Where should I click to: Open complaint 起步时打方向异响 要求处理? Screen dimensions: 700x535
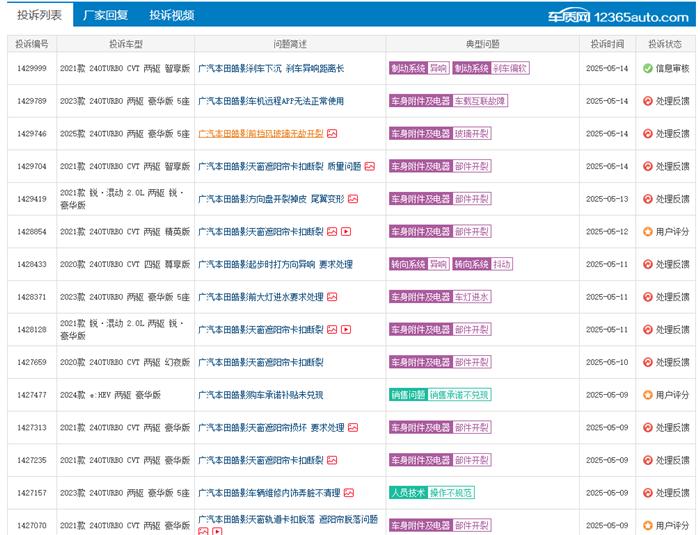(x=275, y=264)
